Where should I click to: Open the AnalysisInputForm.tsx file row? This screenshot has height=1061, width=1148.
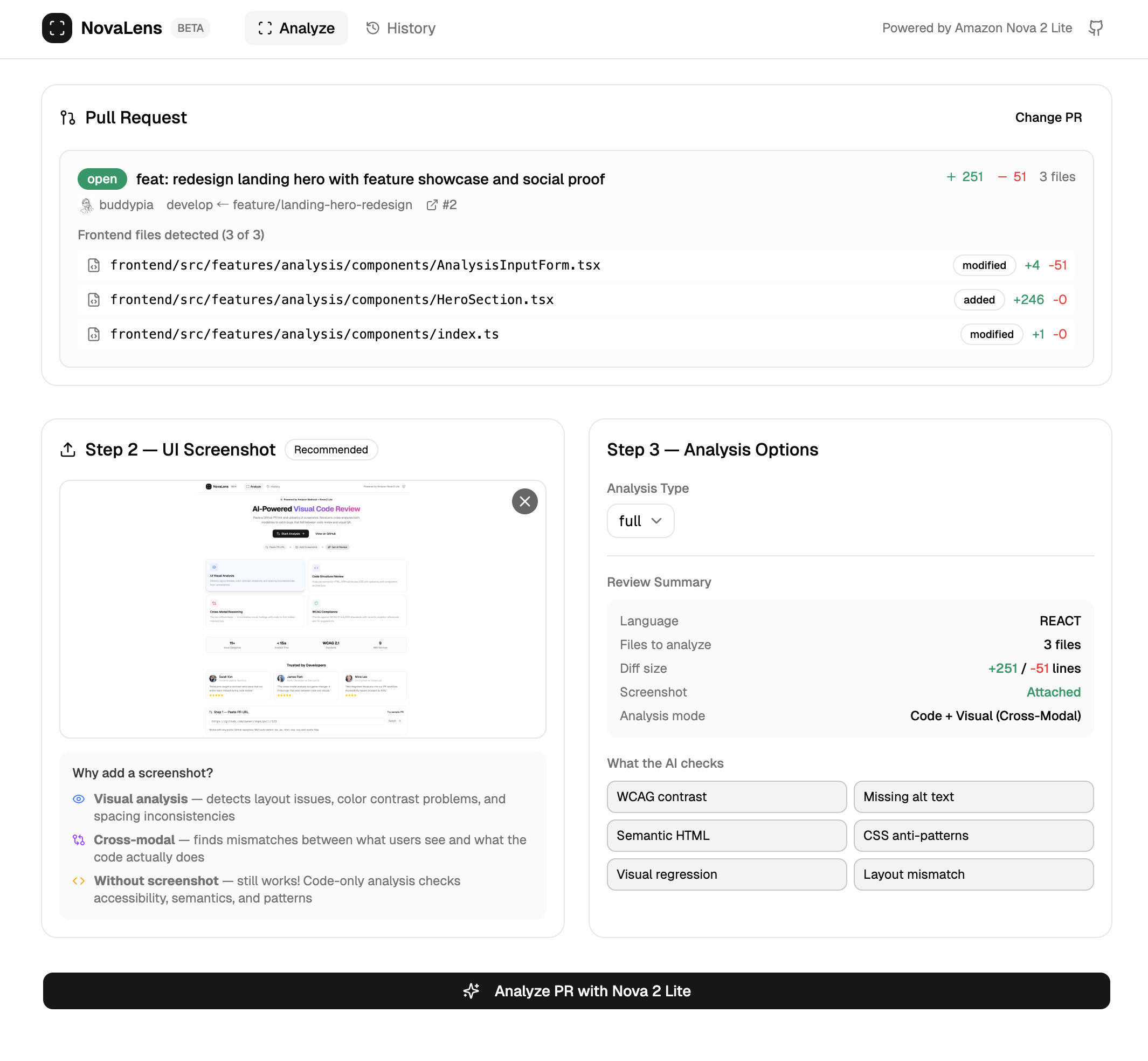coord(355,265)
